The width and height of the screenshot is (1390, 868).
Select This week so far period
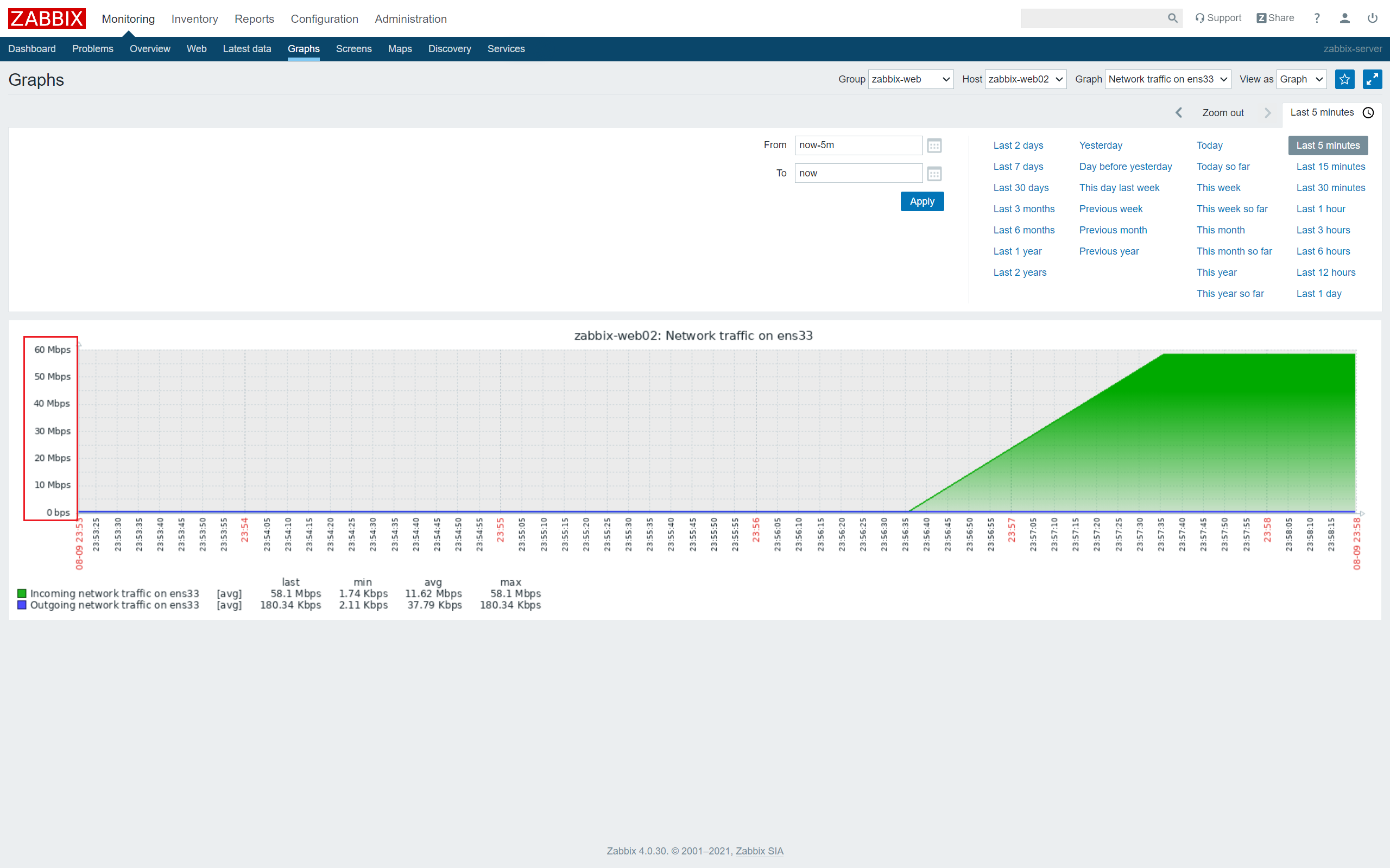coord(1231,209)
